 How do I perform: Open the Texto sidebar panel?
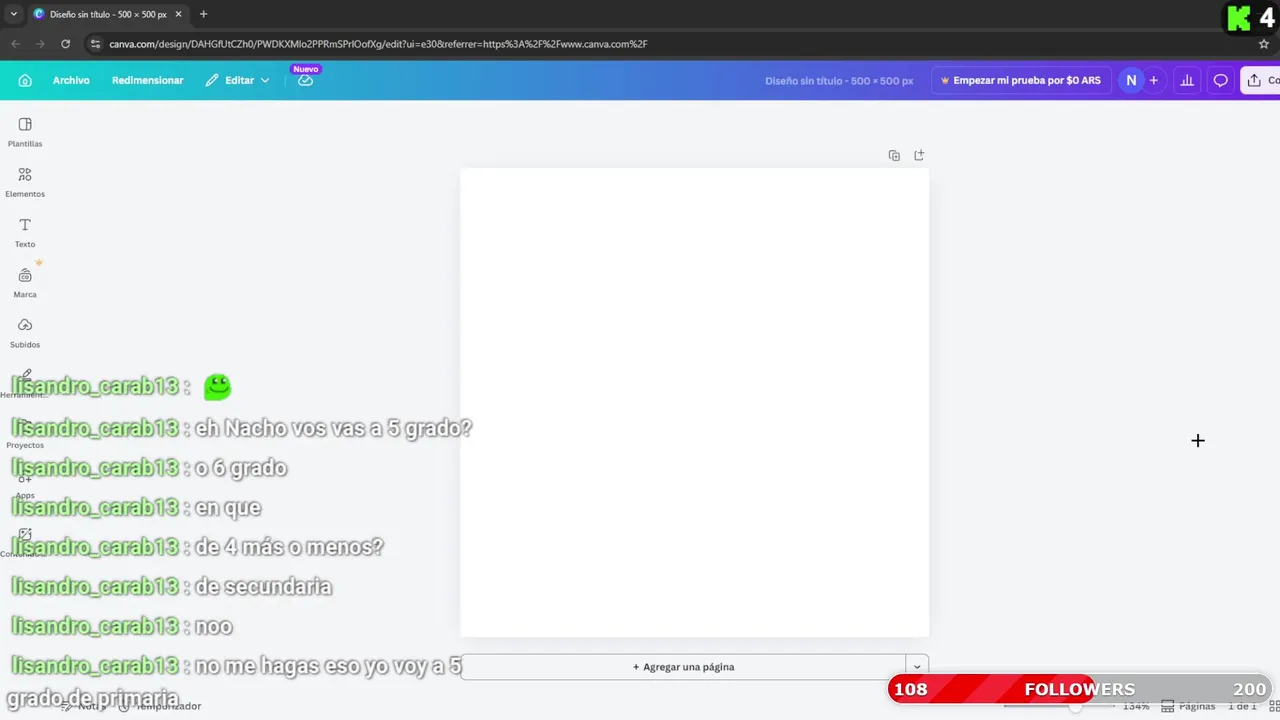click(25, 232)
